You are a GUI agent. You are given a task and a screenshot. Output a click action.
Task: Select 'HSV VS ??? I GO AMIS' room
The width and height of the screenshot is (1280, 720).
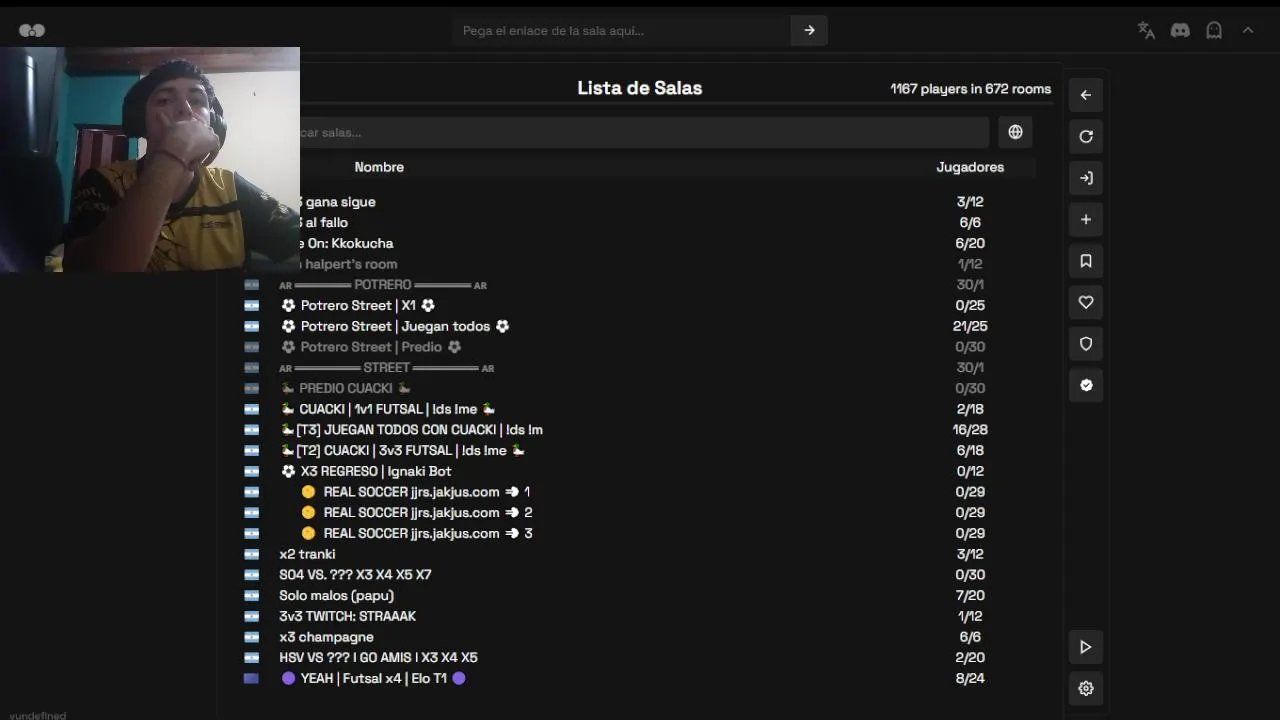point(640,657)
